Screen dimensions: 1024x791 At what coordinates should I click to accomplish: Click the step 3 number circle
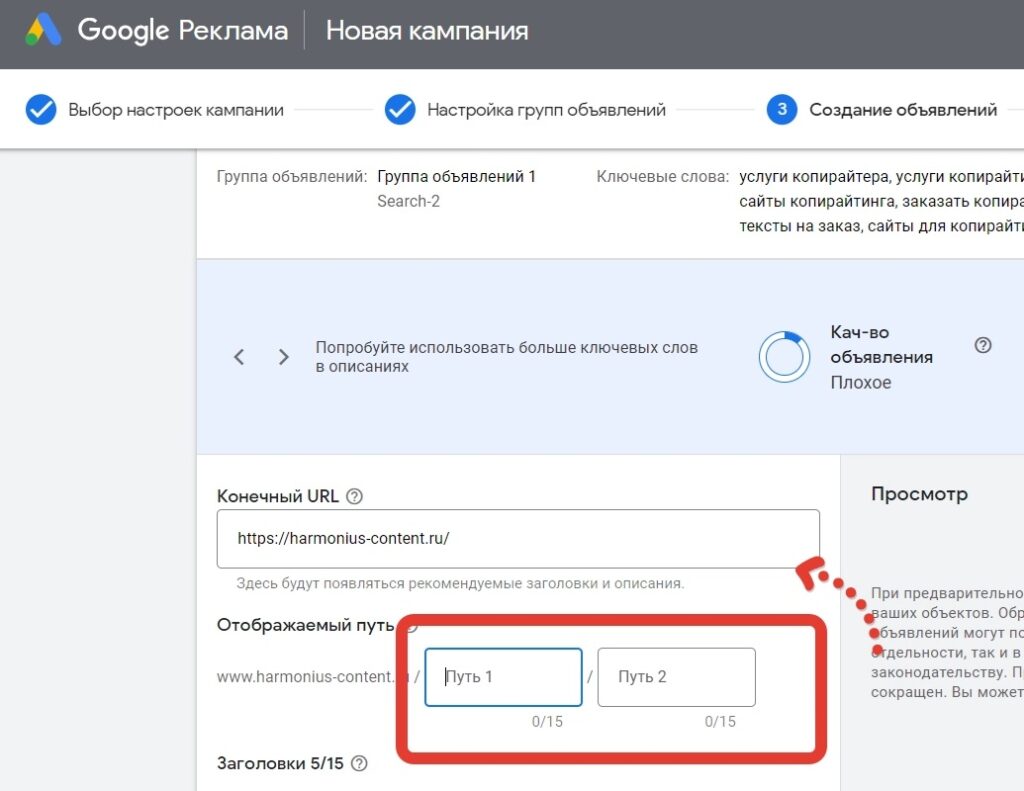click(x=782, y=110)
